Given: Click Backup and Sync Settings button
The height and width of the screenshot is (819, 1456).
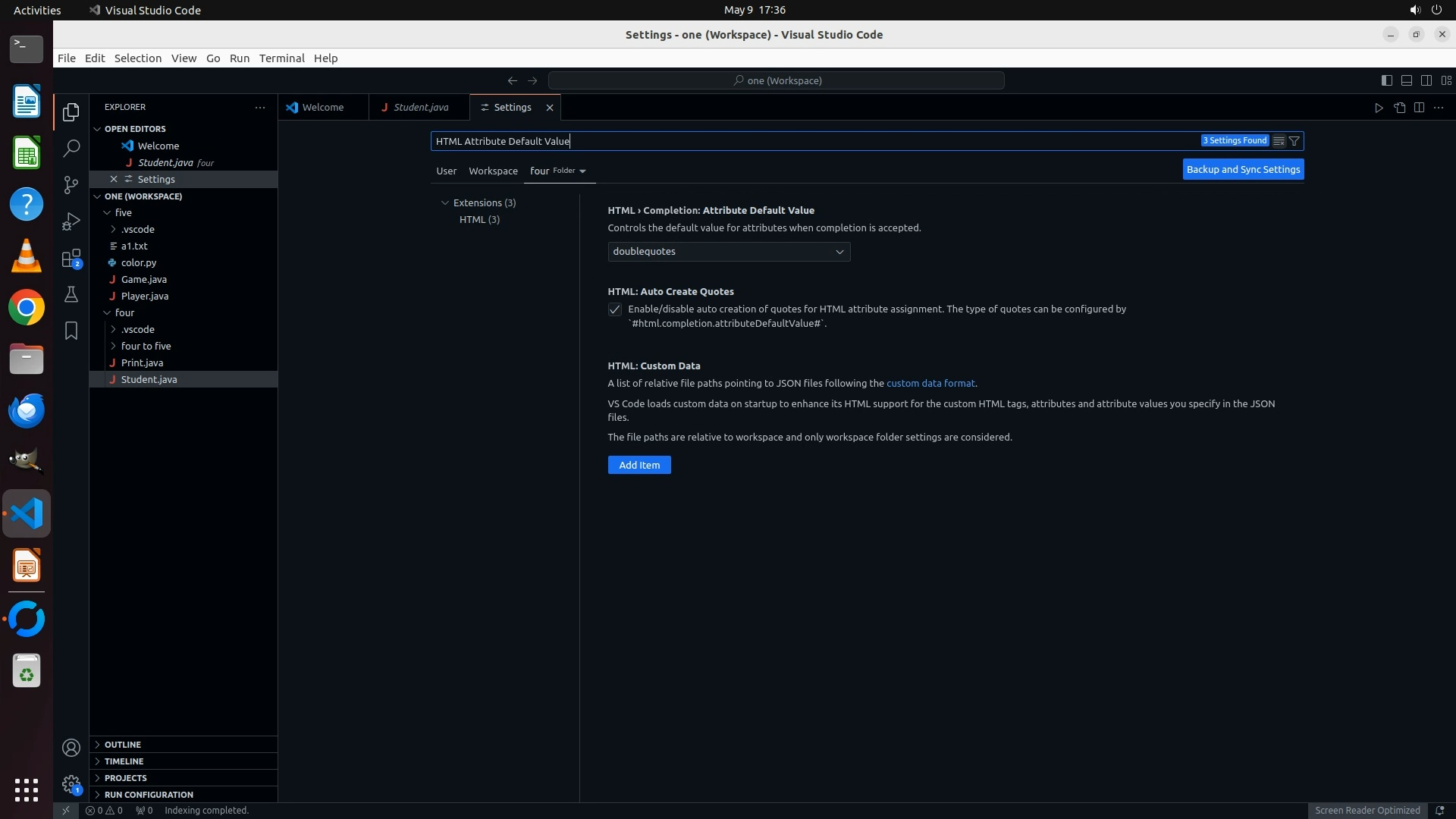Looking at the screenshot, I should pos(1243,170).
